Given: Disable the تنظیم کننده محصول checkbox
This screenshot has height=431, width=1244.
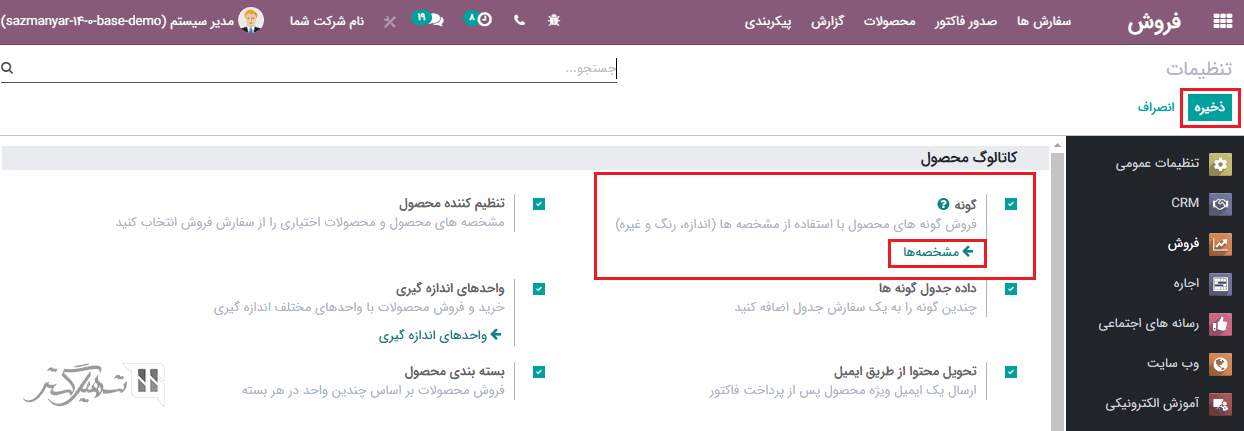Looking at the screenshot, I should tap(539, 204).
